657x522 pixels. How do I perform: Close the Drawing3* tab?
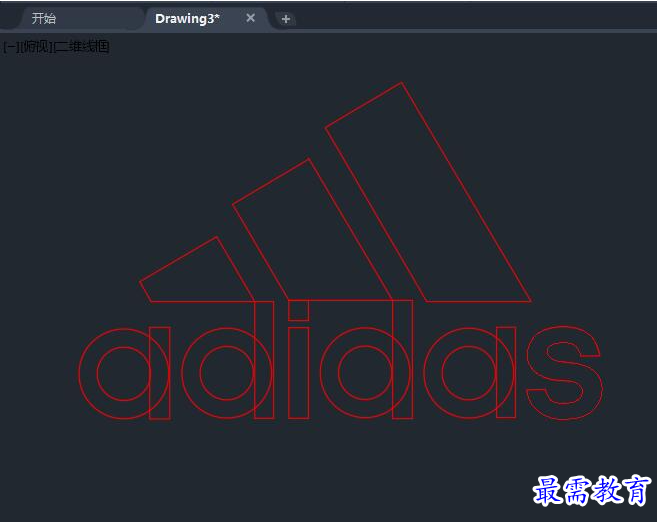click(x=251, y=18)
